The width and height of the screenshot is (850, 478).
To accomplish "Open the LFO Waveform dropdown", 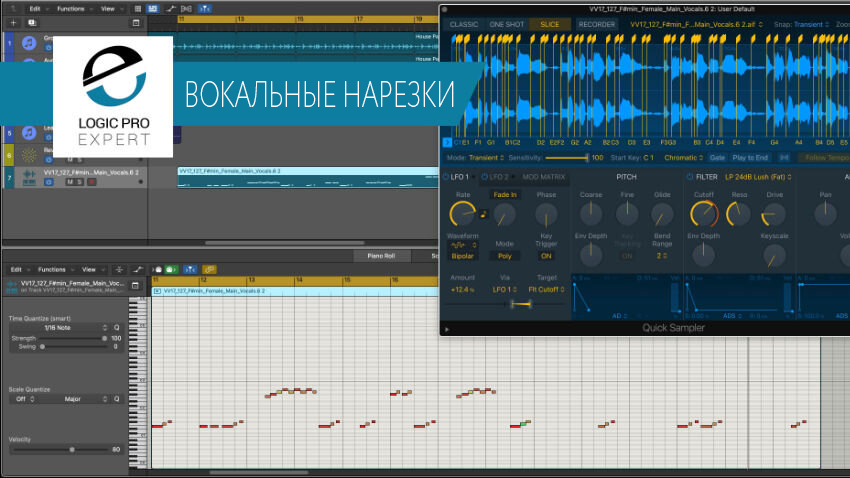I will point(463,246).
